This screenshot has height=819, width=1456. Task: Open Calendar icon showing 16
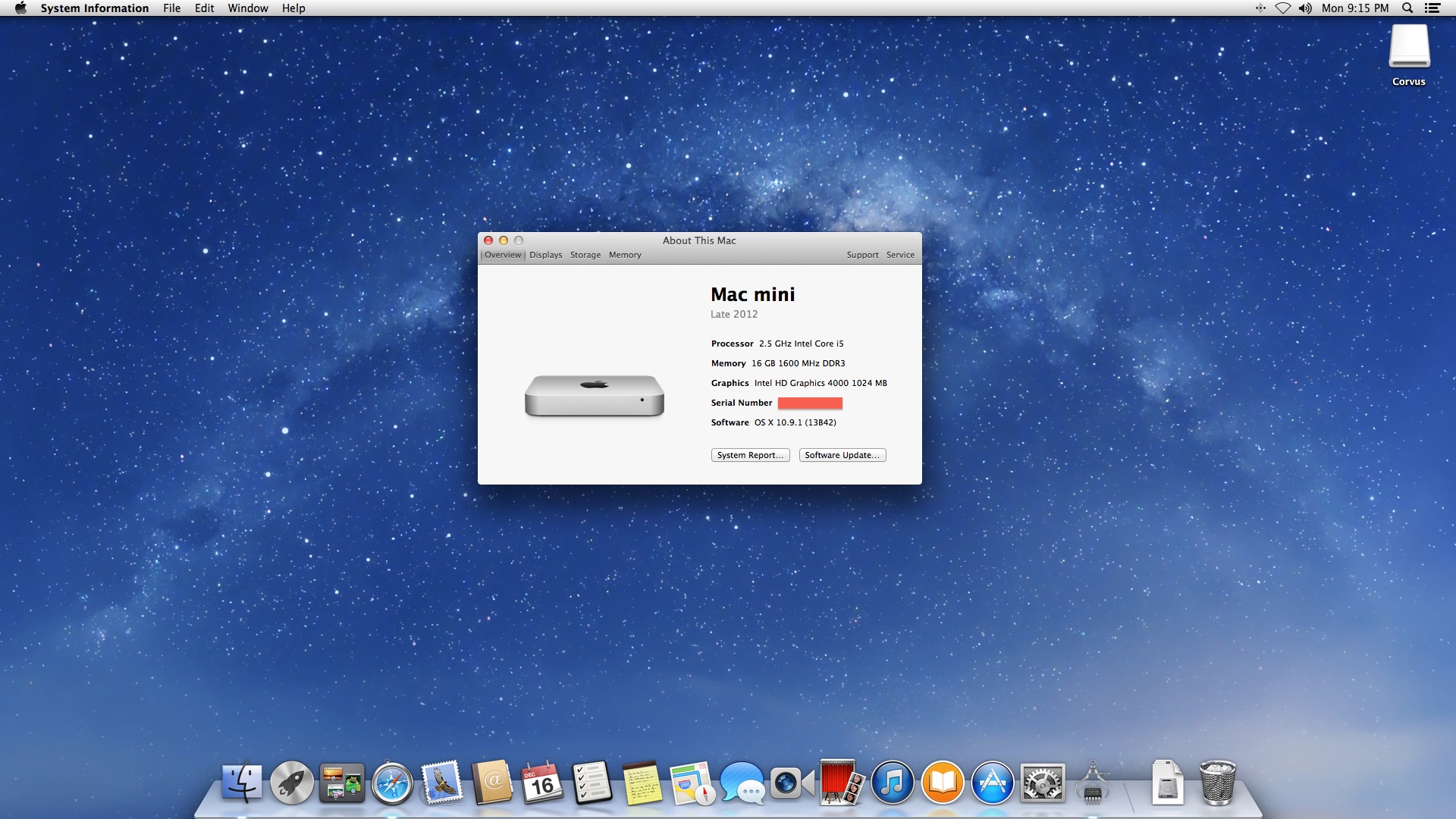tap(542, 783)
